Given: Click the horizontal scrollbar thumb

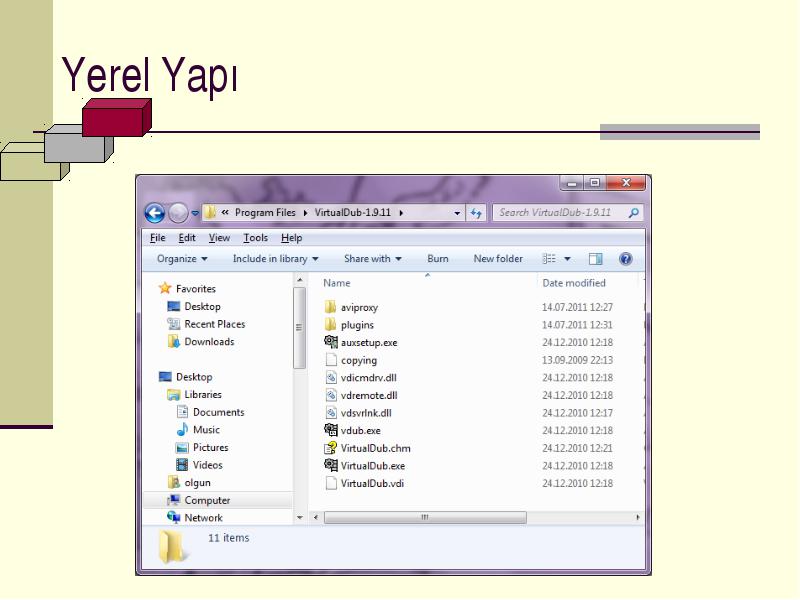Looking at the screenshot, I should coord(425,517).
